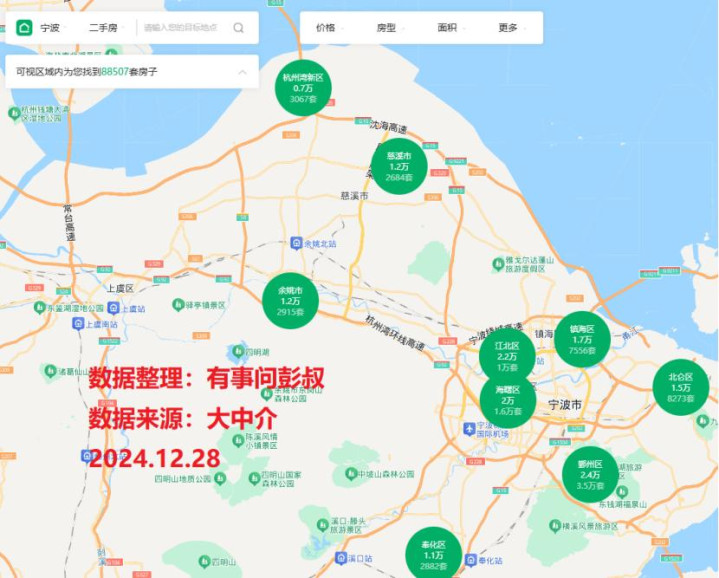Viewport: 719px width, 578px height.
Task: Click the 横溪风景旅游区 icon
Action: 555,525
